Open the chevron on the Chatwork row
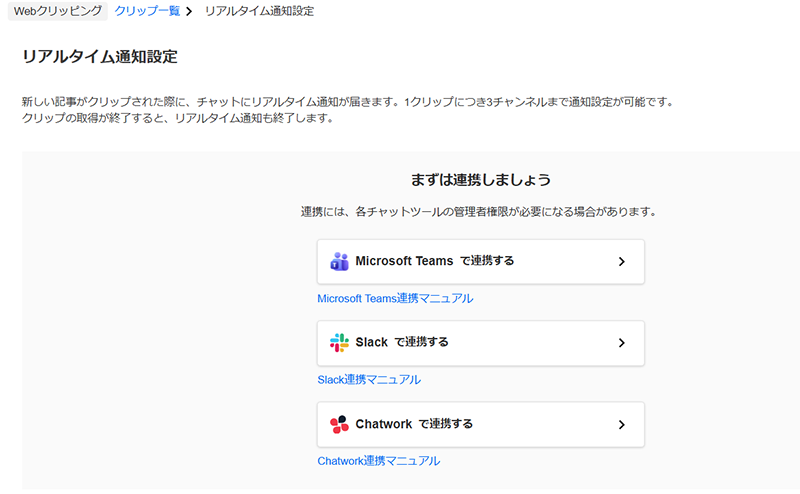 (621, 425)
